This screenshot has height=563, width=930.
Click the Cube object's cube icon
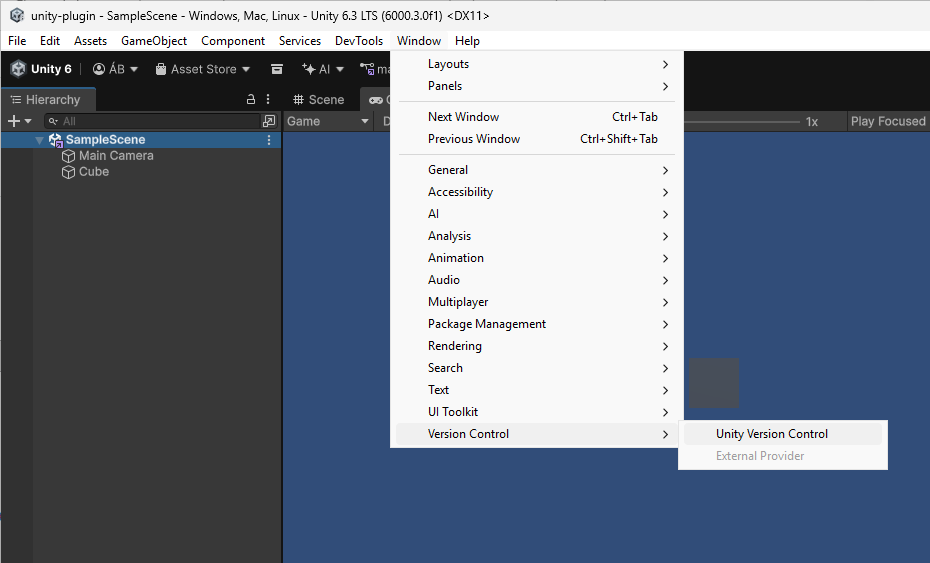point(69,172)
